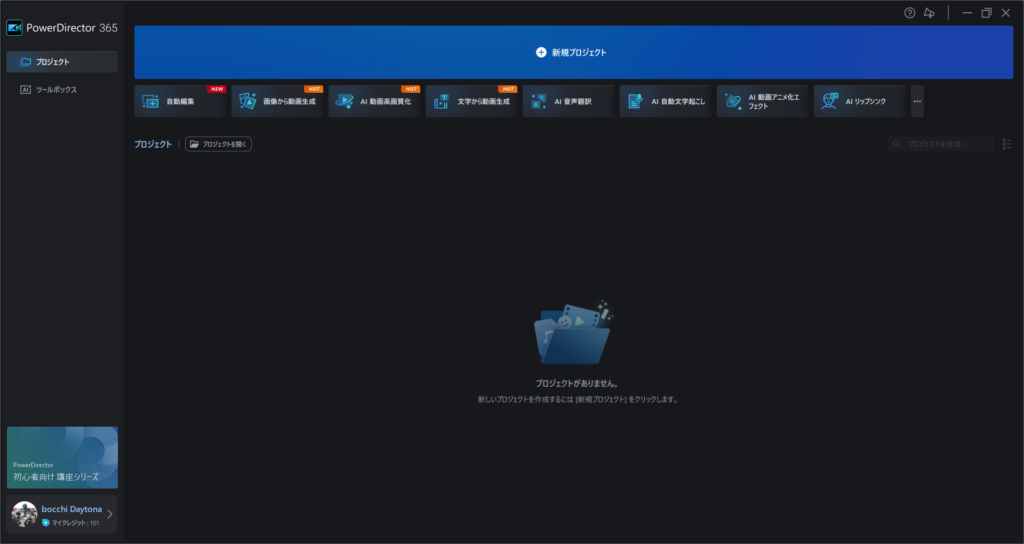Click the notifications megaphone icon

(929, 13)
